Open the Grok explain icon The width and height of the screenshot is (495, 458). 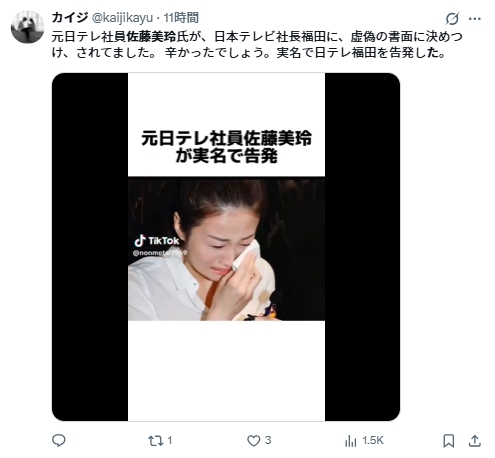(452, 19)
